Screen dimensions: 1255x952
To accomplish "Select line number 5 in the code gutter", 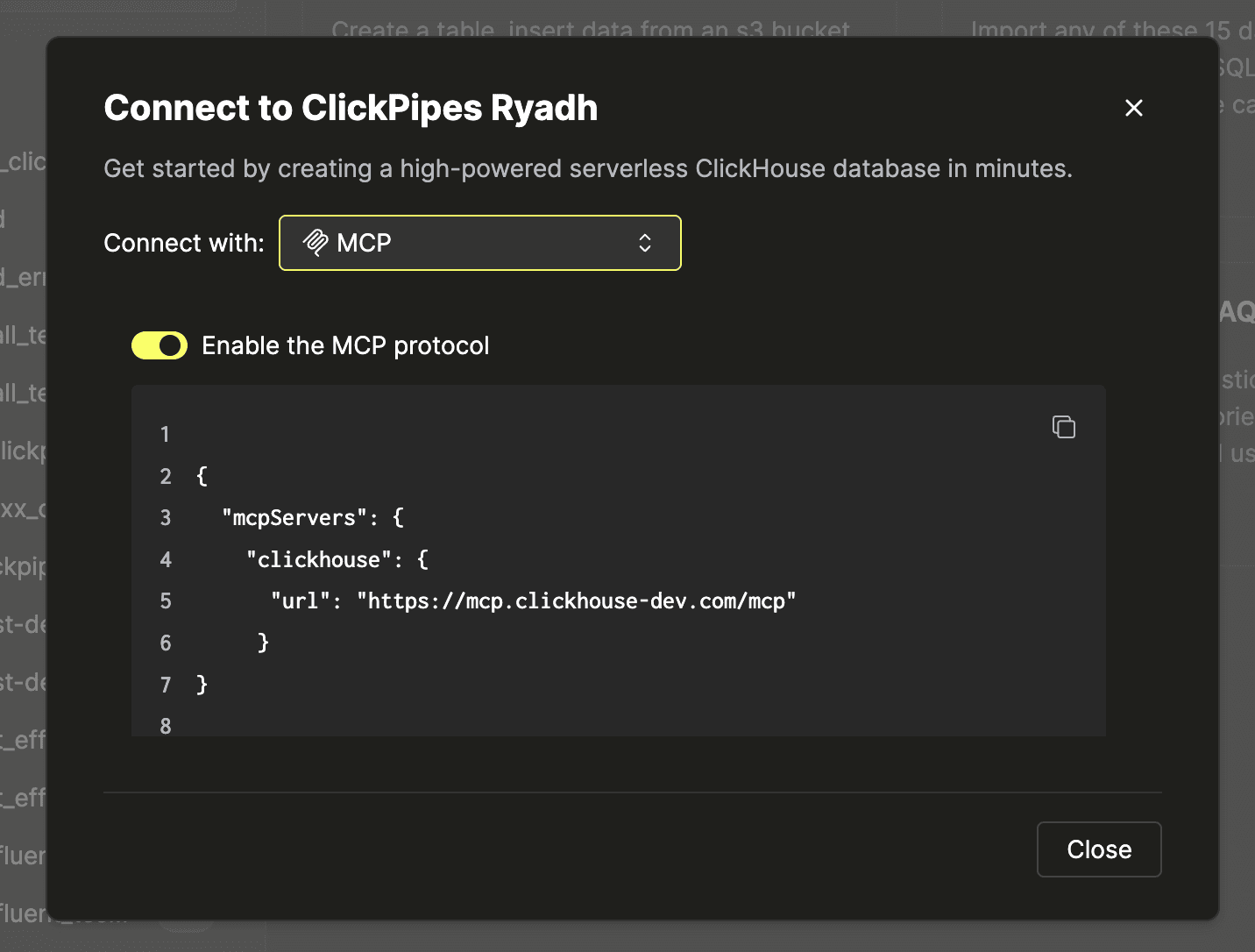I will coord(166,601).
